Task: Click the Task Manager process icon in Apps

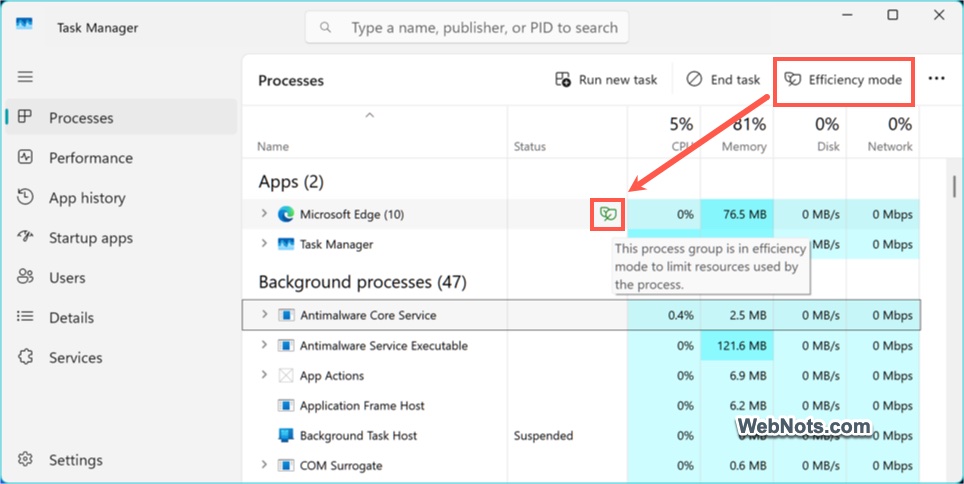Action: point(286,244)
